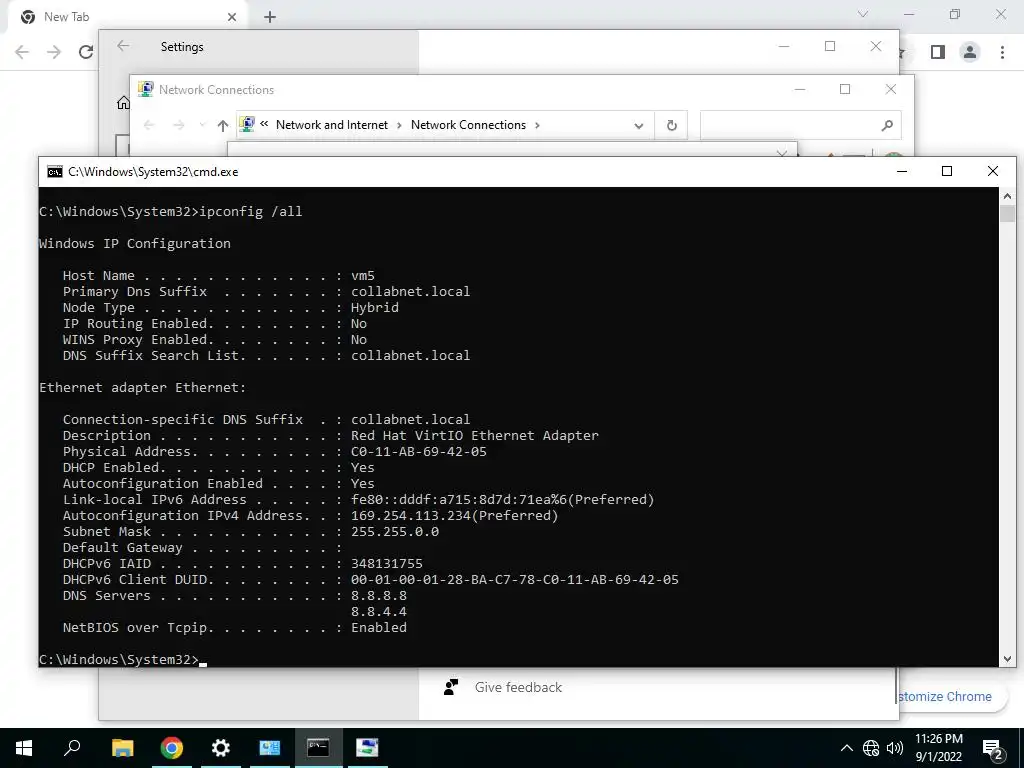Click Chrome back arrow
The width and height of the screenshot is (1024, 768).
[x=22, y=52]
